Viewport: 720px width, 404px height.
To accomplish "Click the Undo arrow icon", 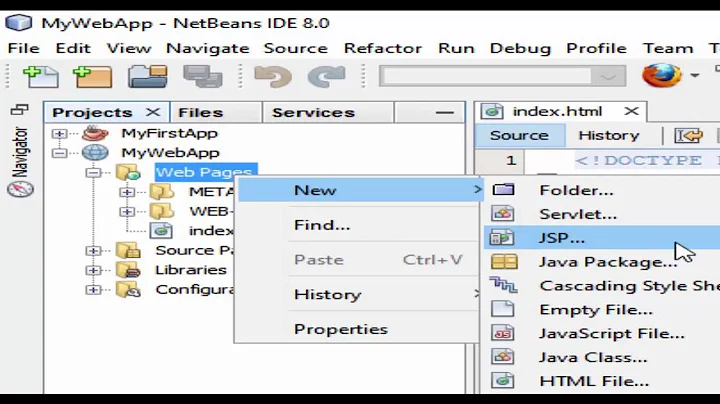I will [x=273, y=77].
